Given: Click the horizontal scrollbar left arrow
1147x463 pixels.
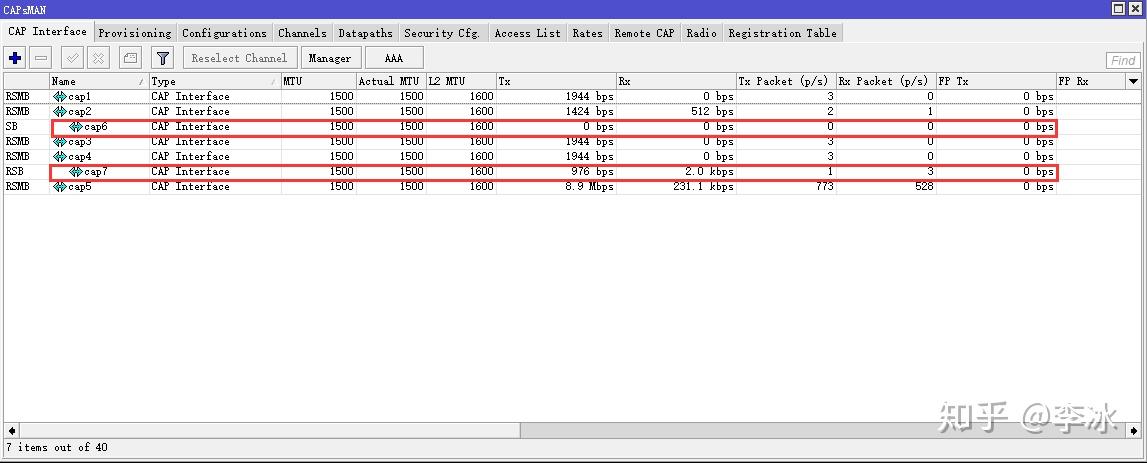Looking at the screenshot, I should pos(10,430).
